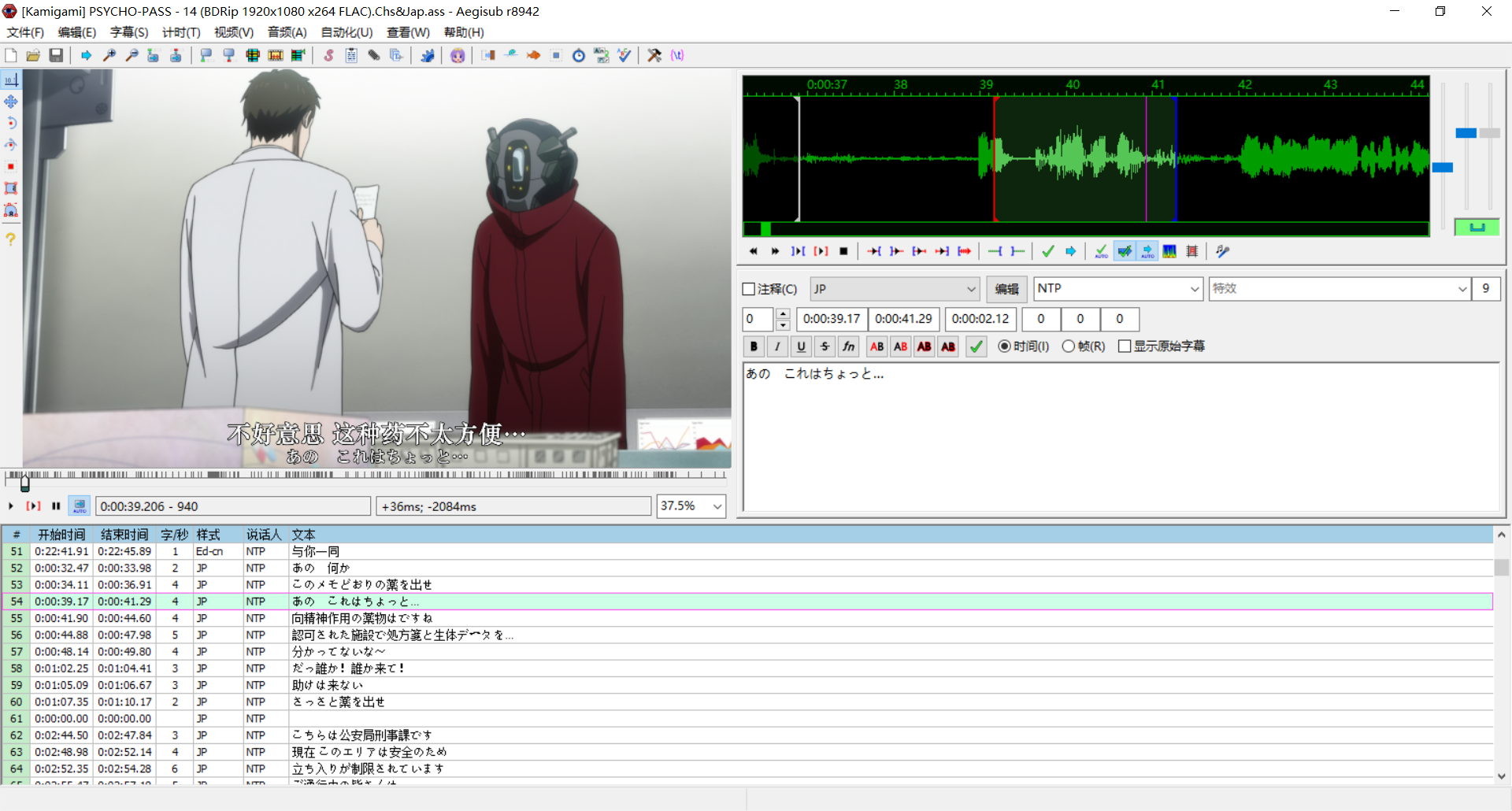Apply italic with the I button
Screen dimensions: 1512x811
point(777,346)
